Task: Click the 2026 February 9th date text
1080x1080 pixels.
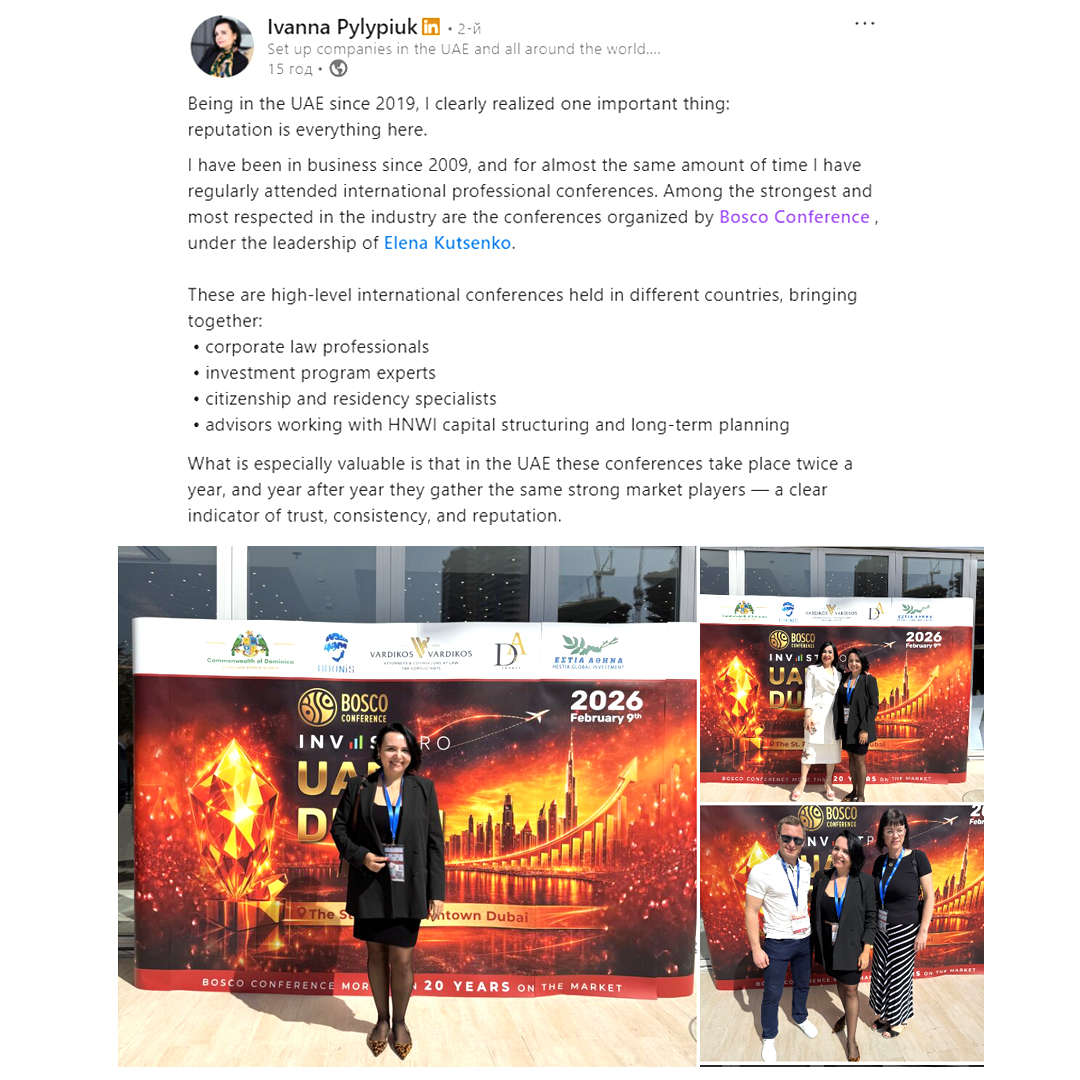Action: [x=606, y=706]
